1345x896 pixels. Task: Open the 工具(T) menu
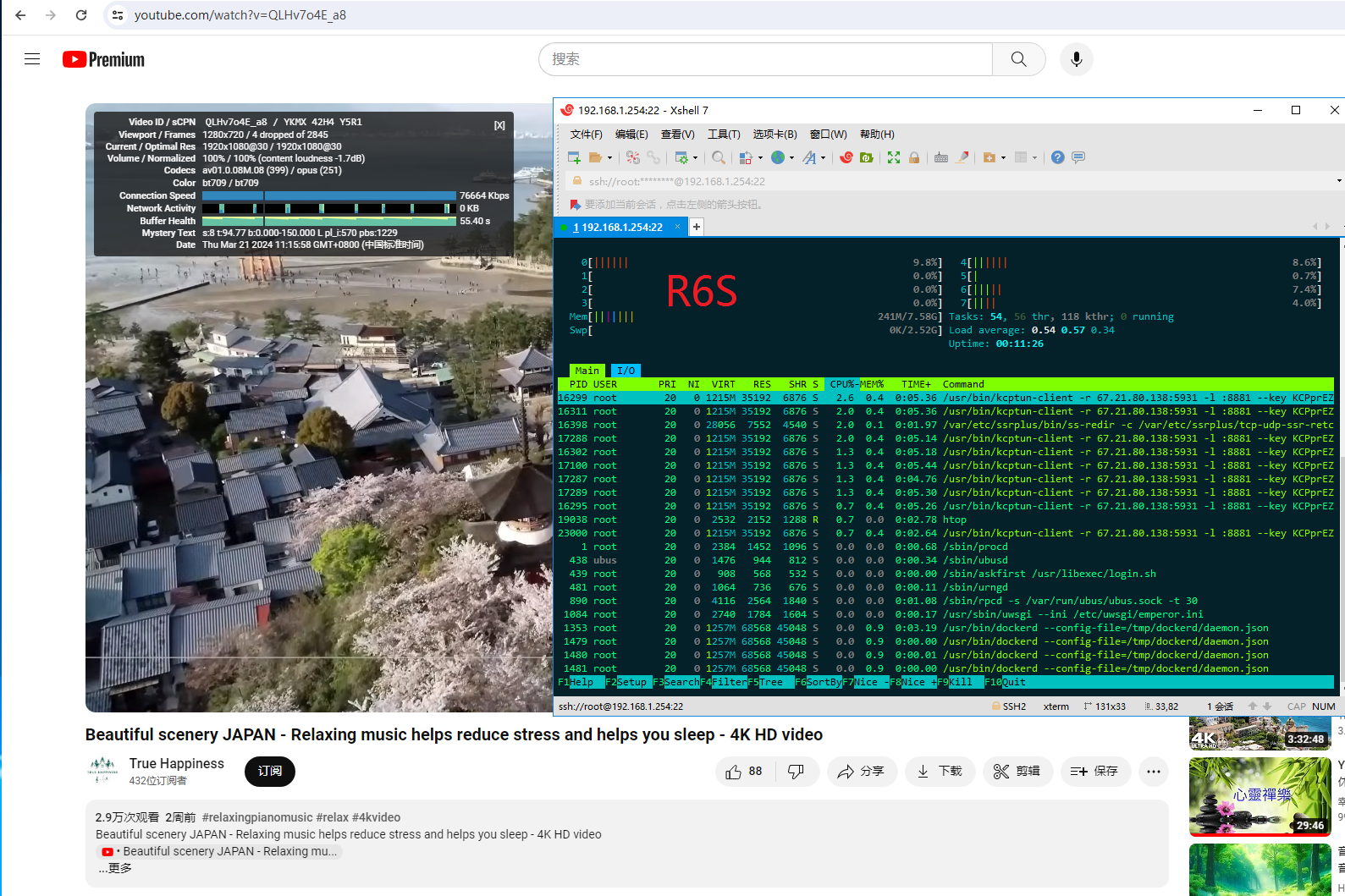pos(724,135)
